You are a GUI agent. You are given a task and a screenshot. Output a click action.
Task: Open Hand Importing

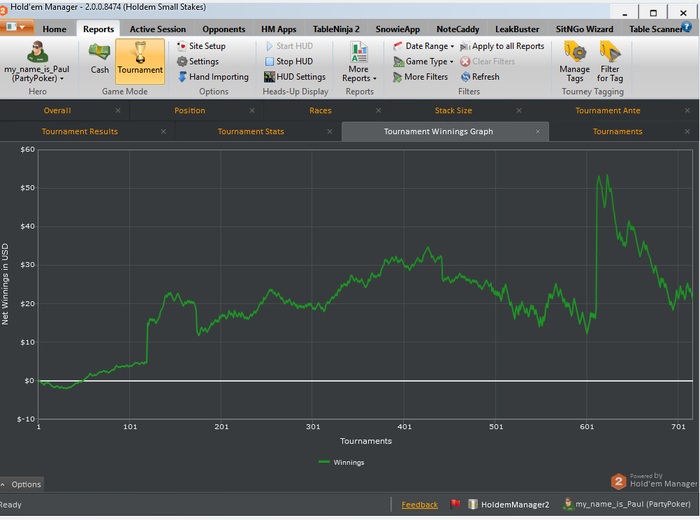point(213,77)
